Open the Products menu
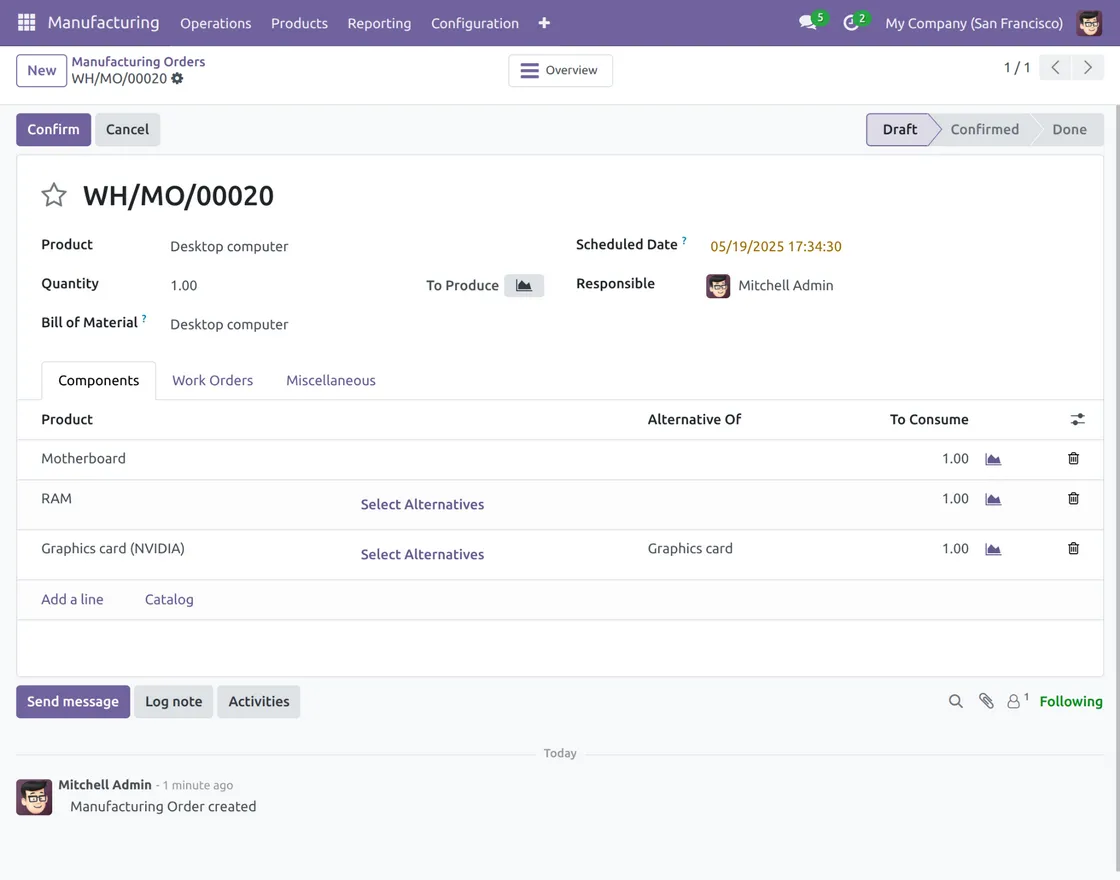1120x880 pixels. (x=299, y=23)
